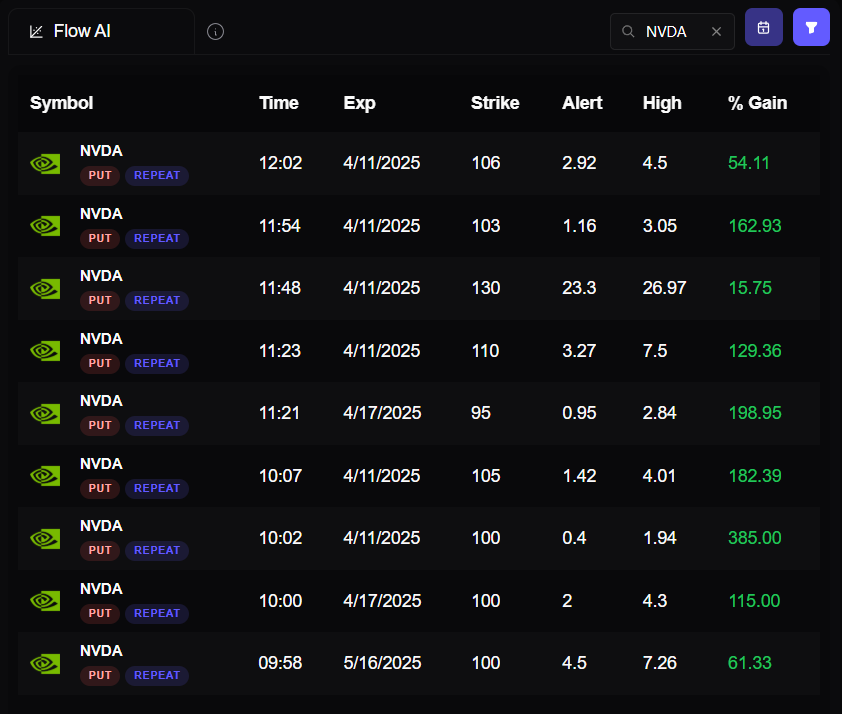This screenshot has width=842, height=714.
Task: Click NVIDIA logo in 11:21 row
Action: [45, 413]
